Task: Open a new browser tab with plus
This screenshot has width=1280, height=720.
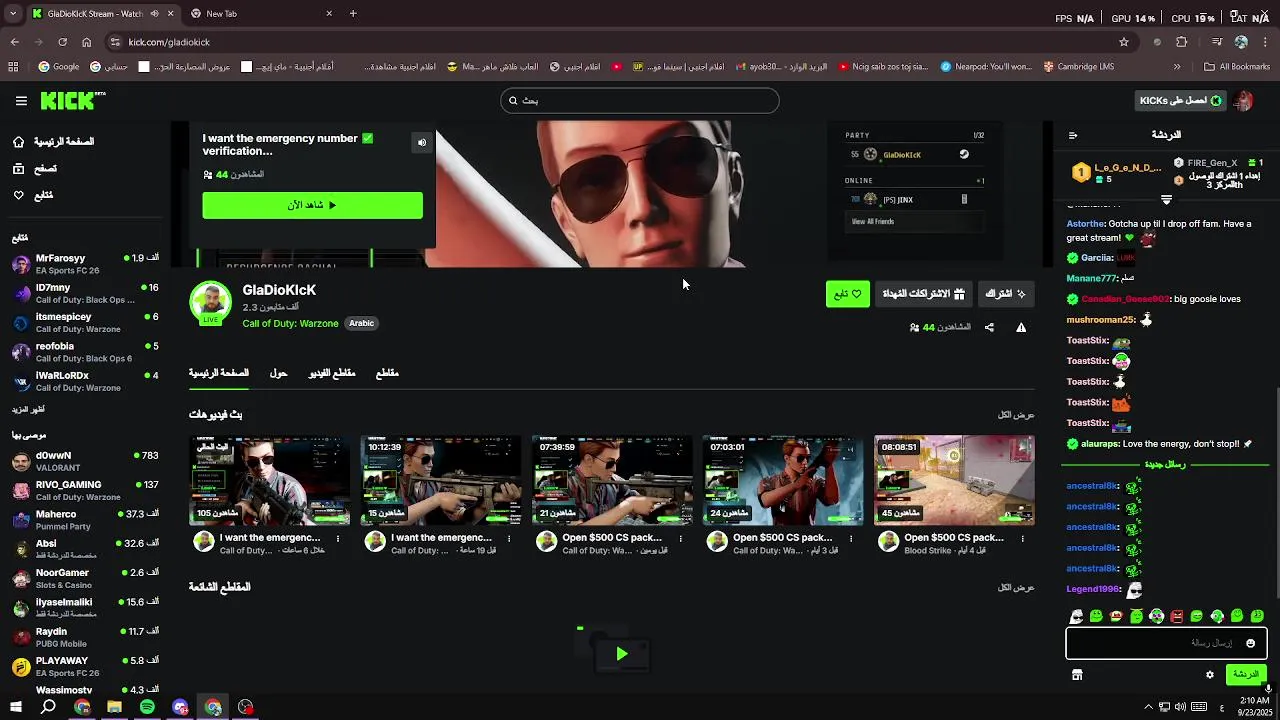Action: pos(353,14)
